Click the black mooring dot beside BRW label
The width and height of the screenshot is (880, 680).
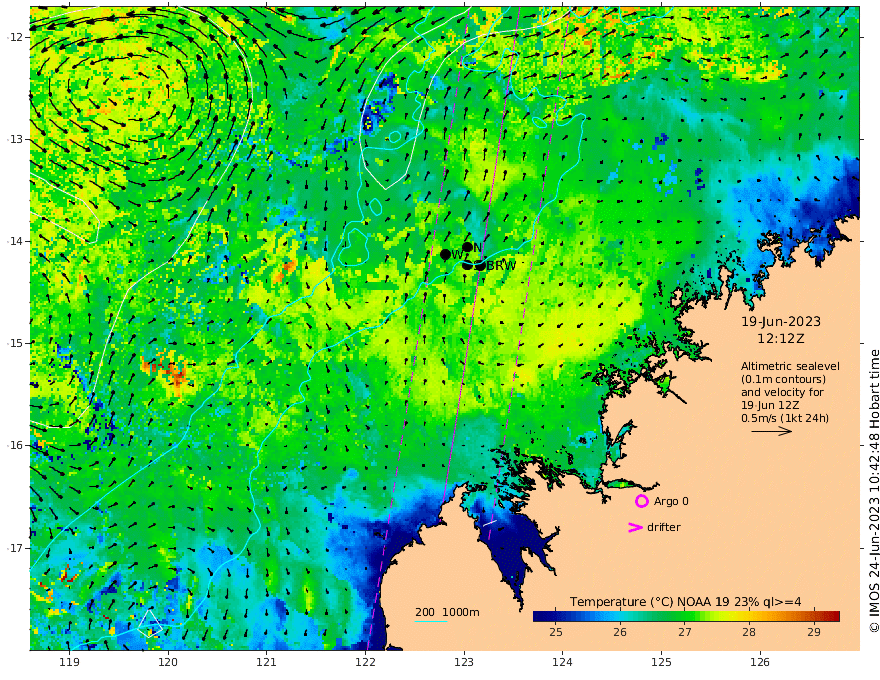tap(480, 265)
